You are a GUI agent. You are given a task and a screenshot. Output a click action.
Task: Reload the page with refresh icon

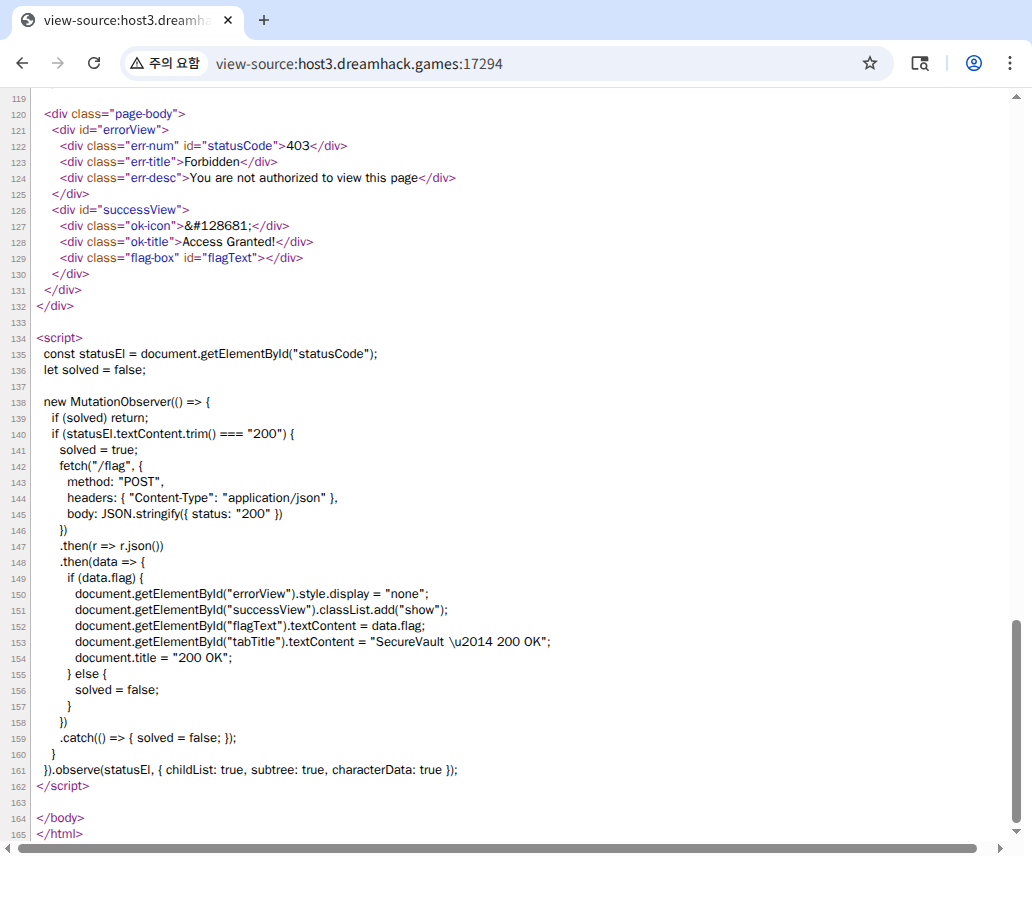(x=94, y=63)
